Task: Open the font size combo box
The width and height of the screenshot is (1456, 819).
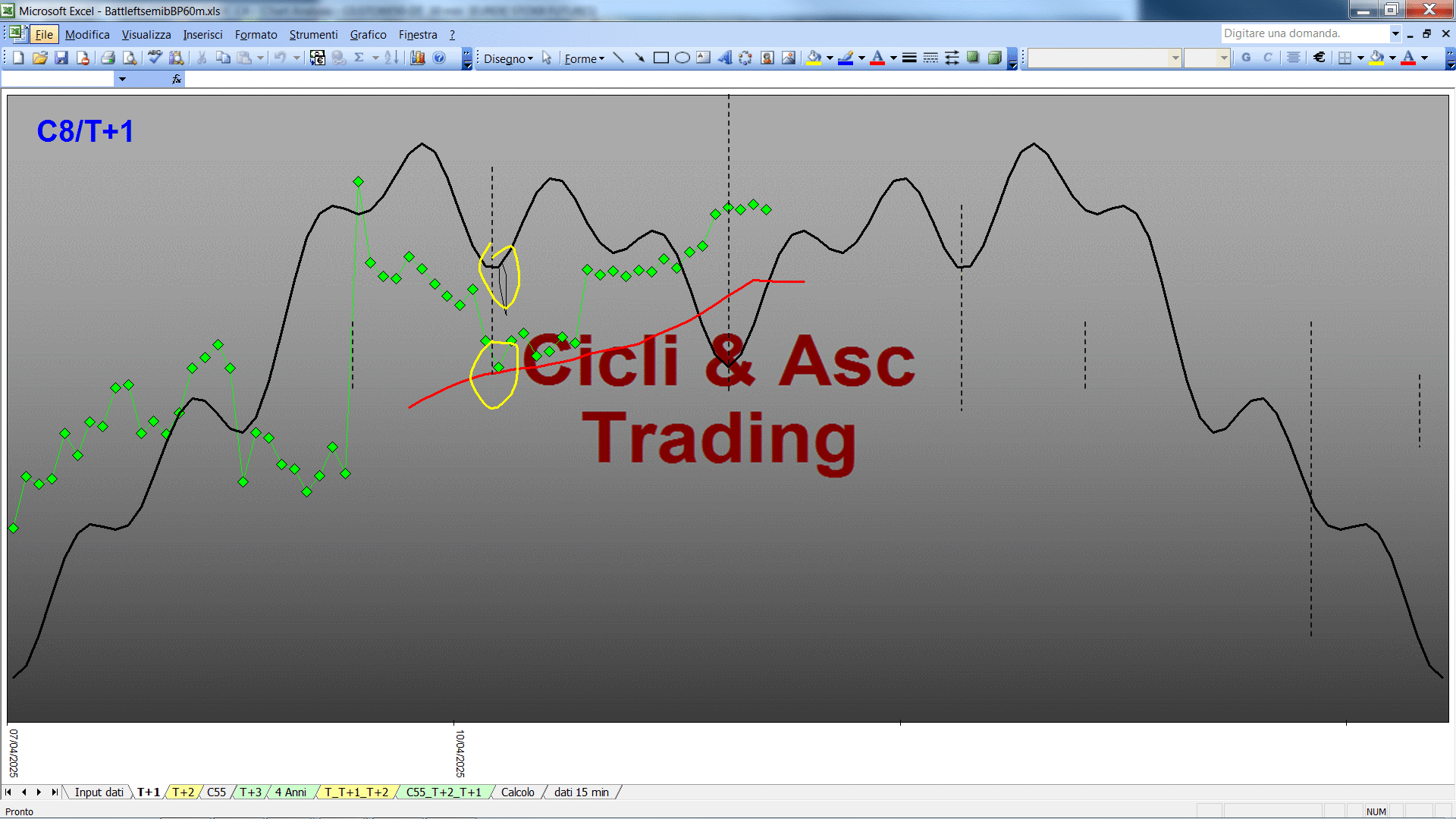Action: [x=1207, y=58]
